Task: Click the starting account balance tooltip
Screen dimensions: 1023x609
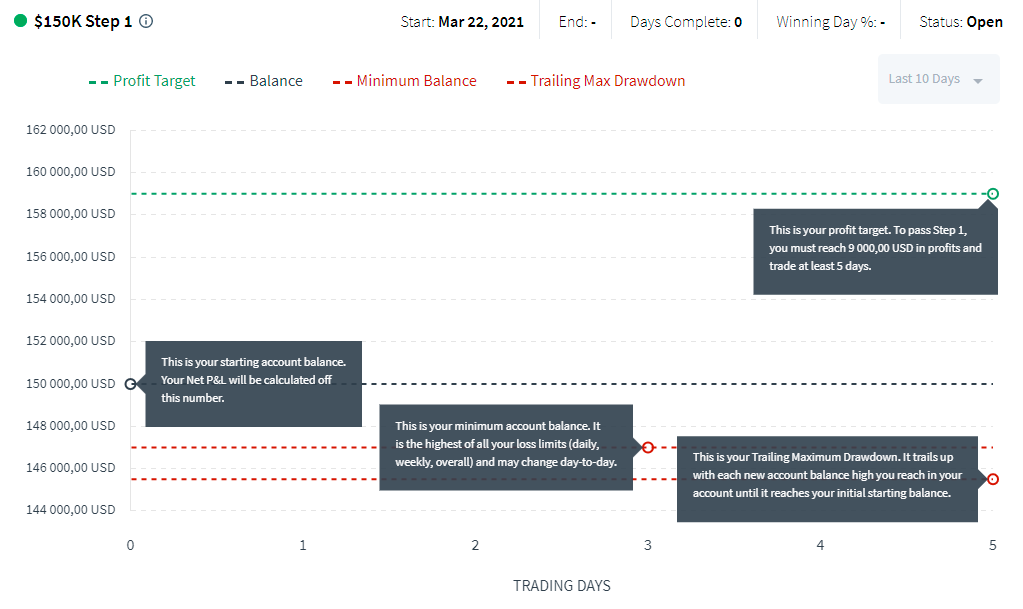Action: point(253,384)
